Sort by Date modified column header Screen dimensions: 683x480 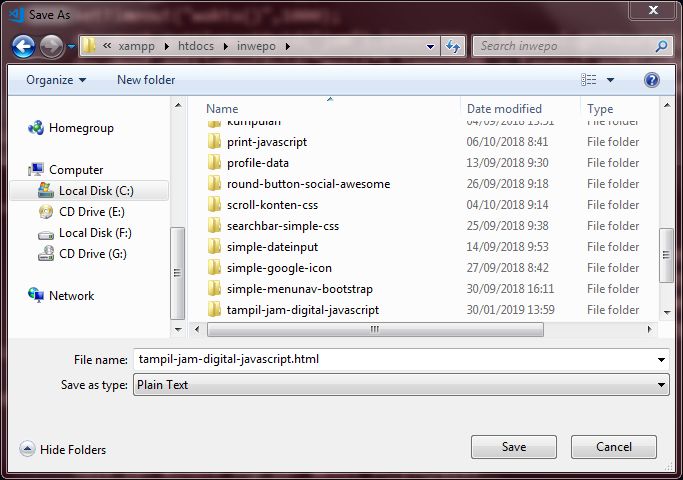click(x=504, y=109)
